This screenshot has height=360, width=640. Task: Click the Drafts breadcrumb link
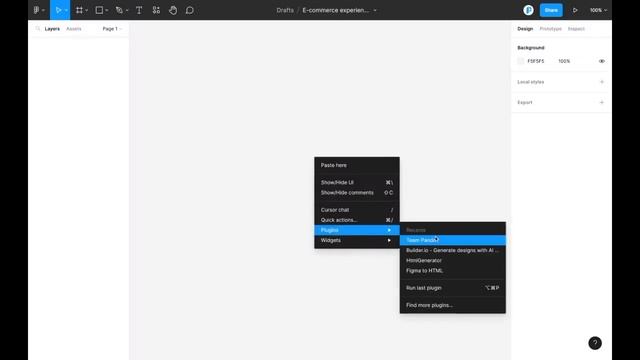(x=285, y=10)
